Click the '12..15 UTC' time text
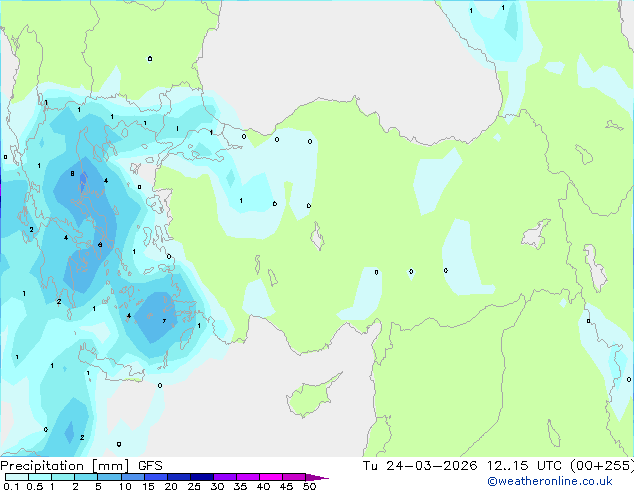The image size is (634, 490). tap(524, 466)
